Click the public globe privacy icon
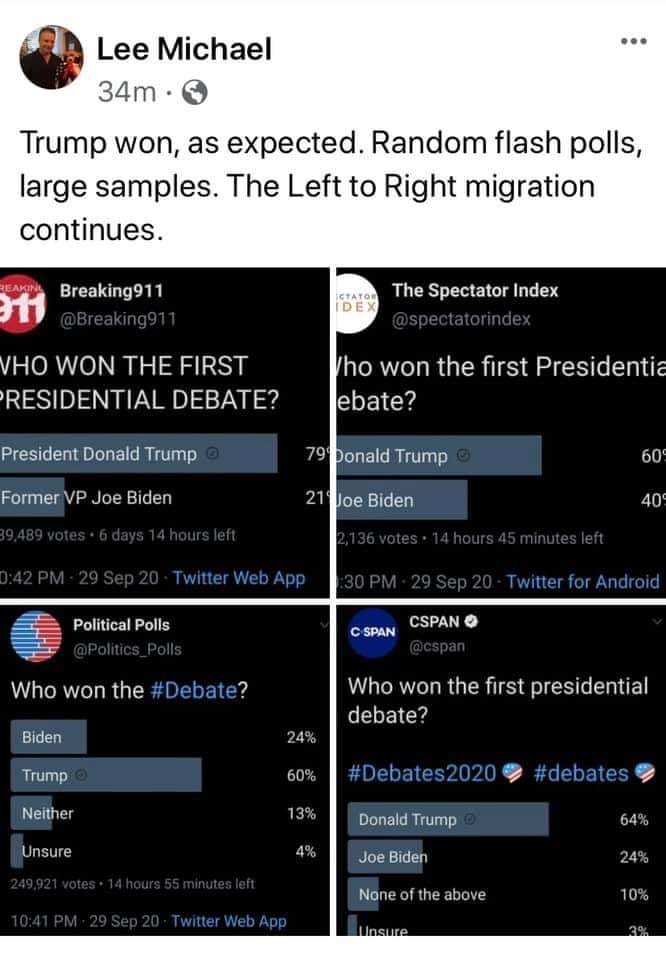This screenshot has width=666, height=960. click(x=195, y=93)
